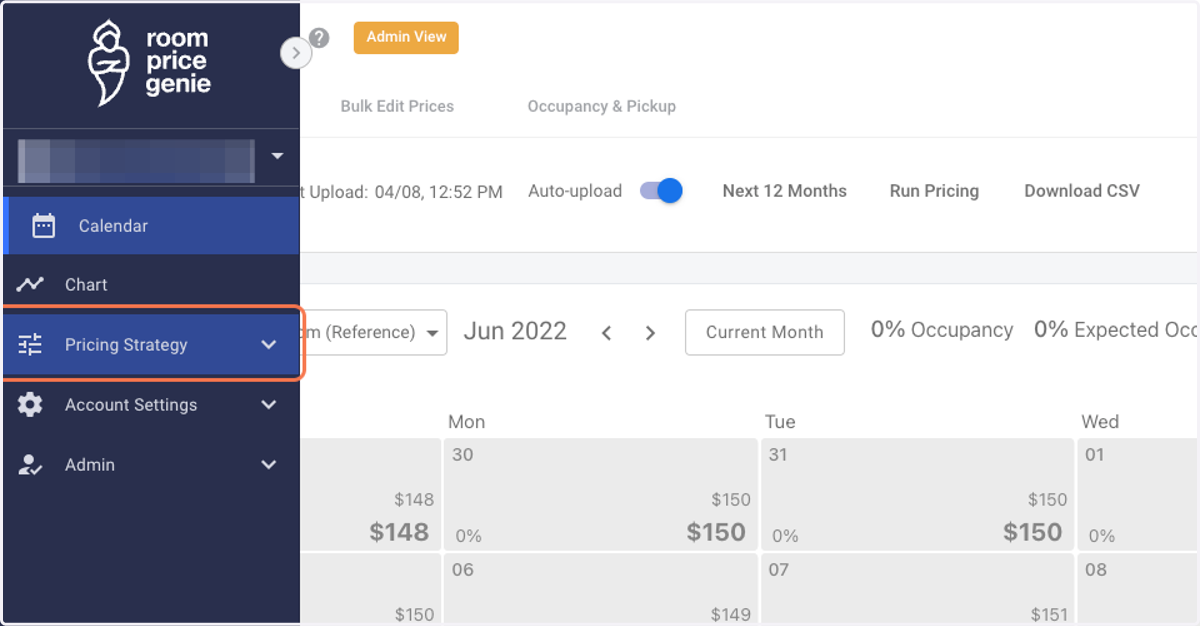Open Account Settings menu item
This screenshot has width=1200, height=626.
151,405
